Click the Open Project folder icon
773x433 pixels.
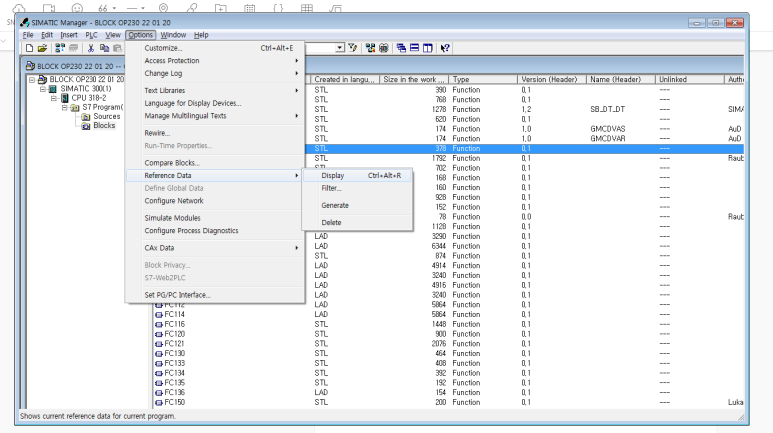coord(42,48)
